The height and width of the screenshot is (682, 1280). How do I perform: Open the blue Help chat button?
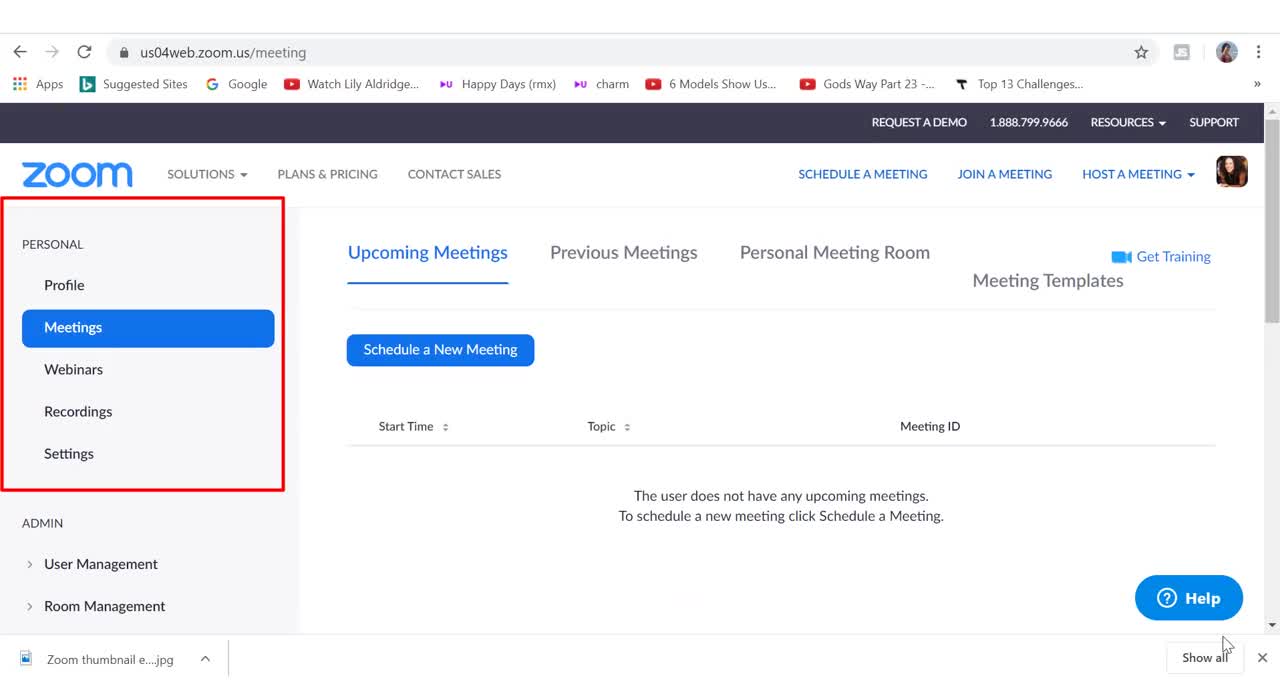coord(1189,598)
